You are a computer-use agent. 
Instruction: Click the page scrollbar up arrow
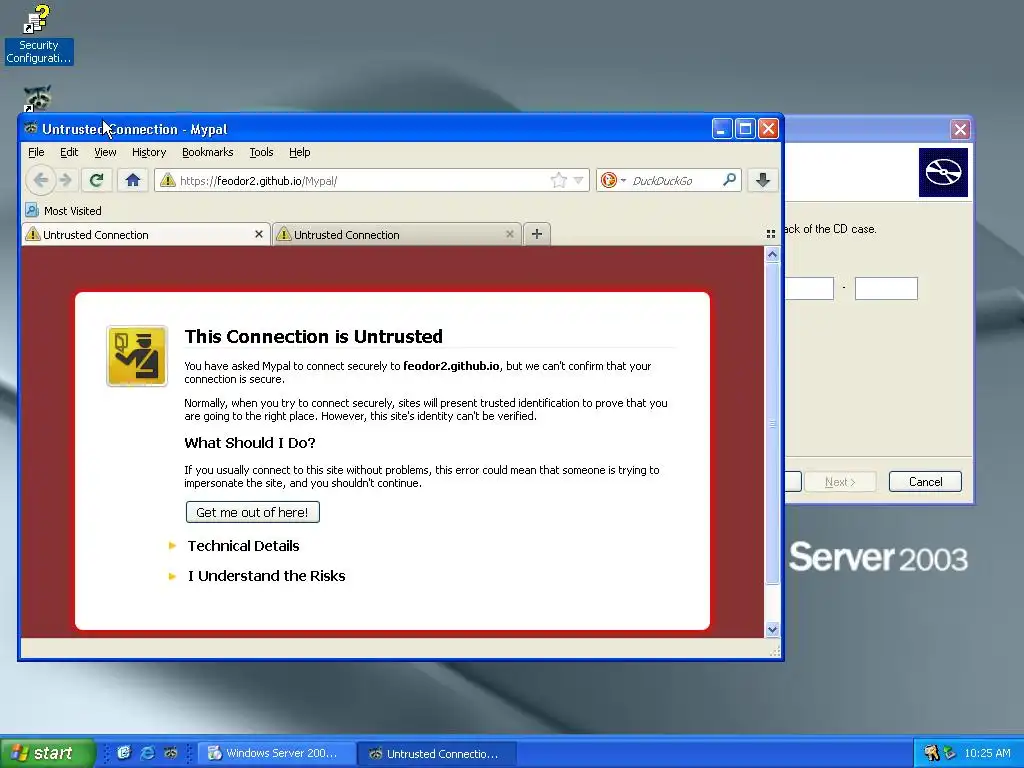click(x=772, y=254)
